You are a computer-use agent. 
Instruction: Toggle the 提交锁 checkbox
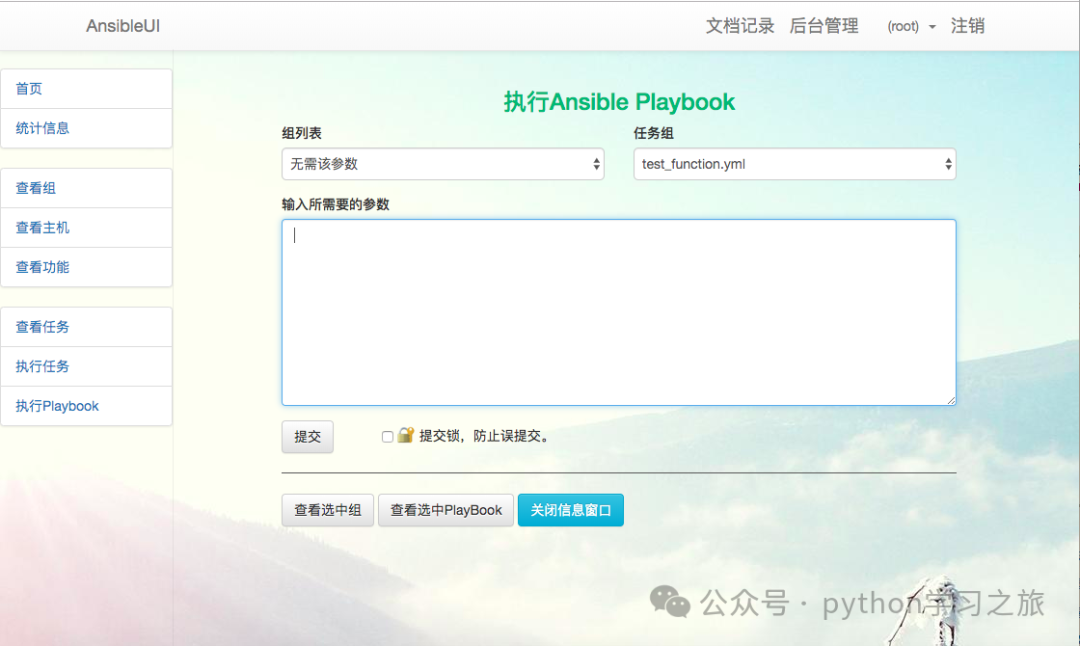(387, 437)
